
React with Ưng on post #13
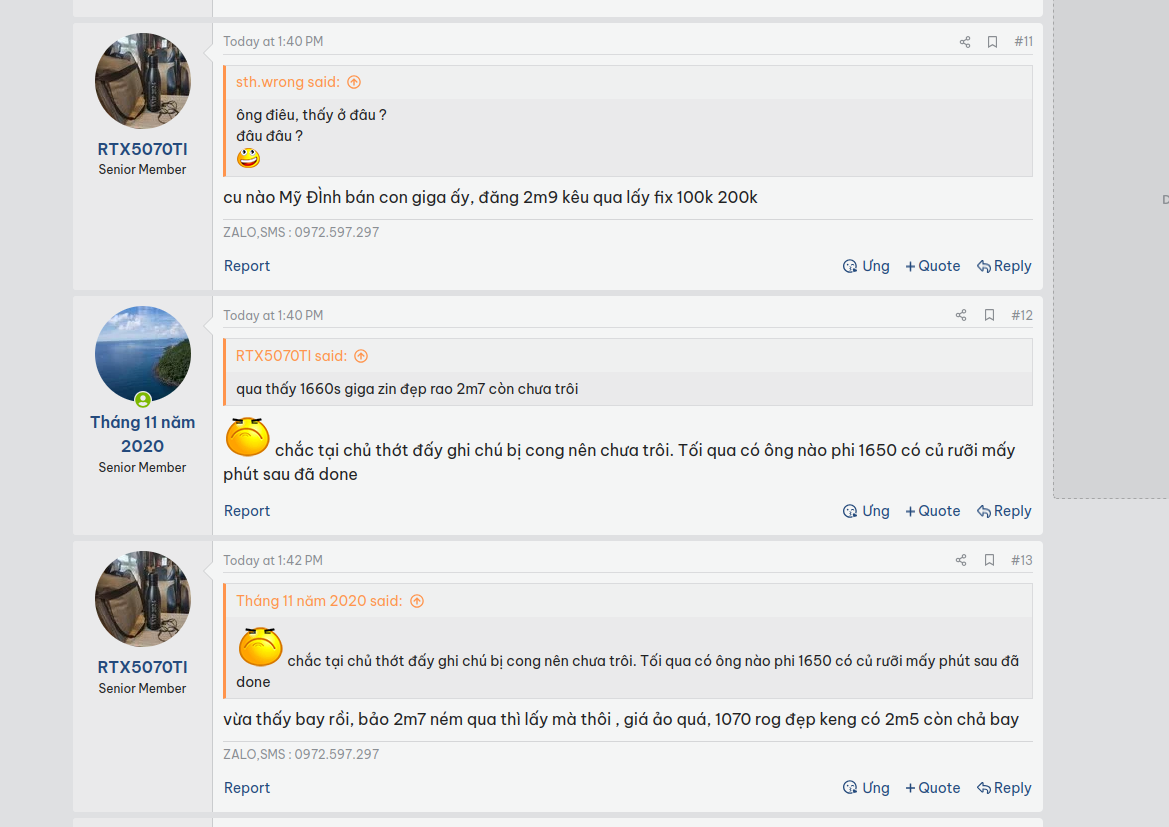click(866, 788)
